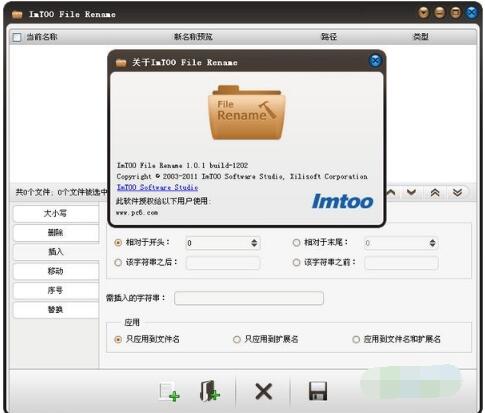This screenshot has height=413, width=485.
Task: Click the blue Imtoo logo in about dialog
Action: click(343, 201)
